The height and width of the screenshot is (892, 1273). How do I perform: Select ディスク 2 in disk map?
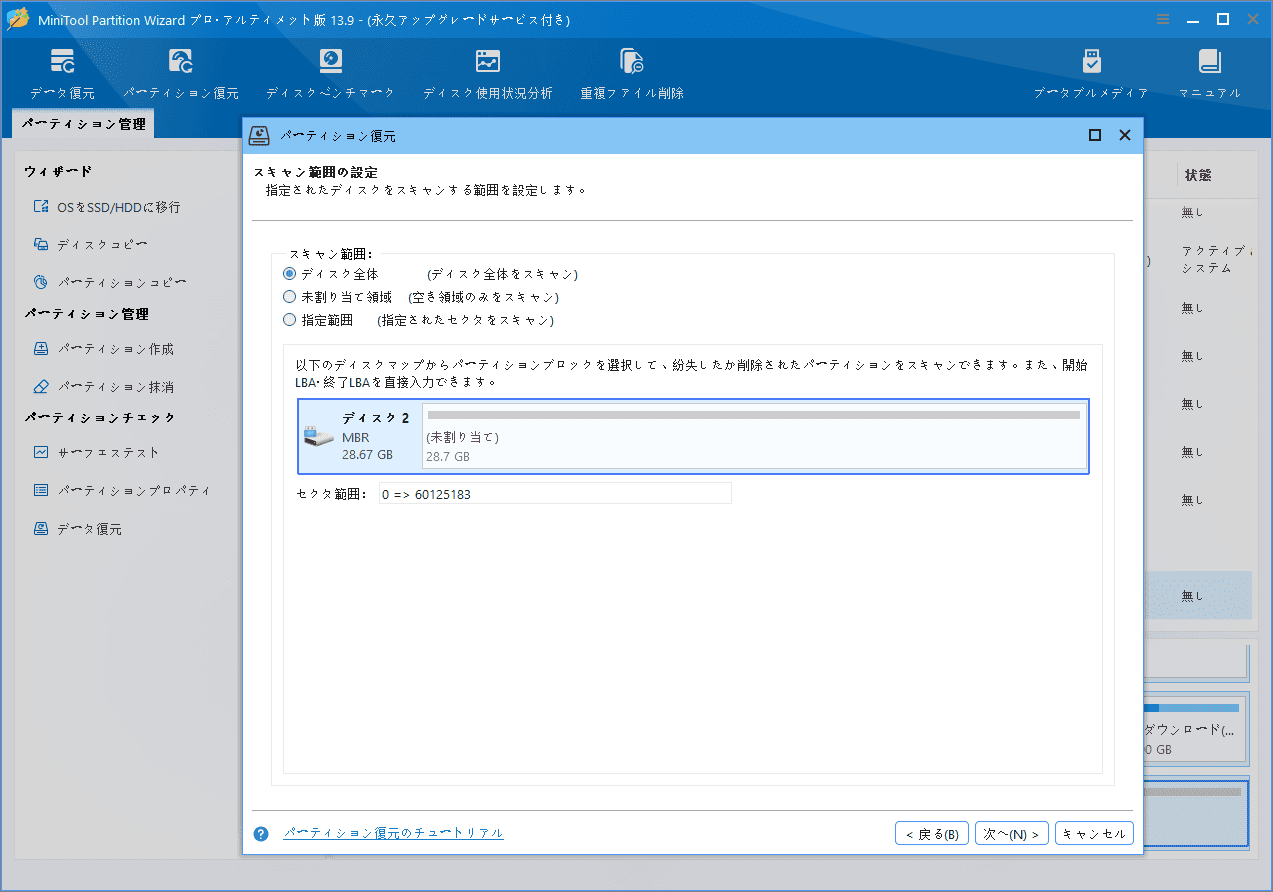(x=361, y=436)
